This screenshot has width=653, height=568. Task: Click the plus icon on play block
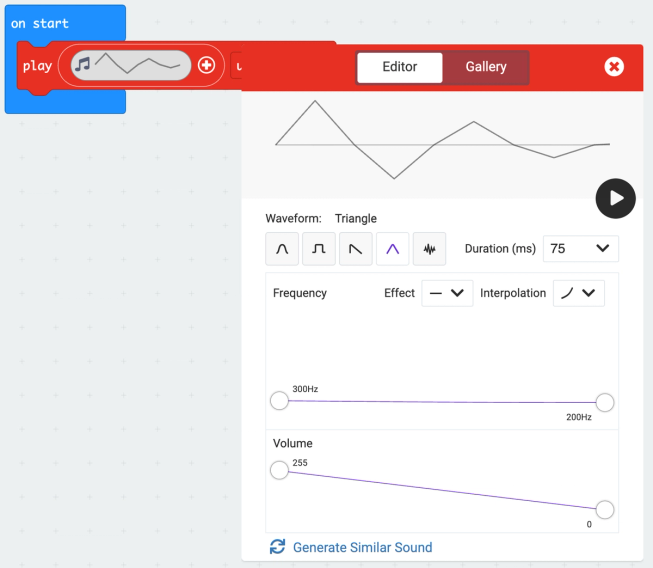(x=207, y=65)
